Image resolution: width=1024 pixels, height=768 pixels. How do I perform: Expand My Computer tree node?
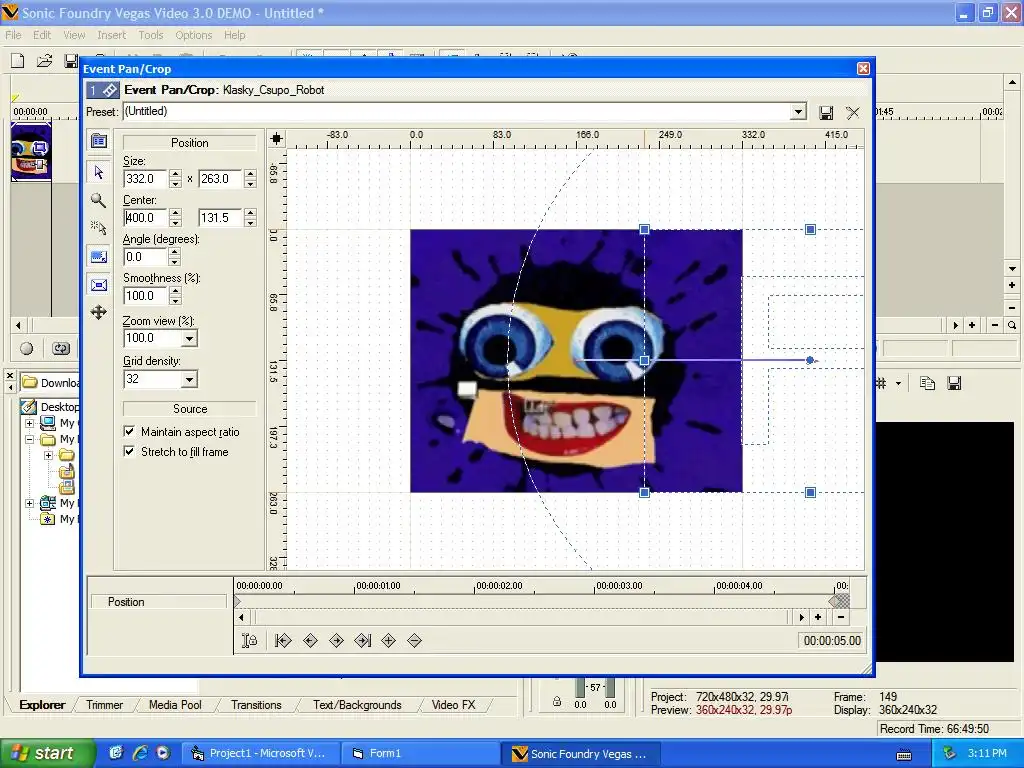click(29, 423)
